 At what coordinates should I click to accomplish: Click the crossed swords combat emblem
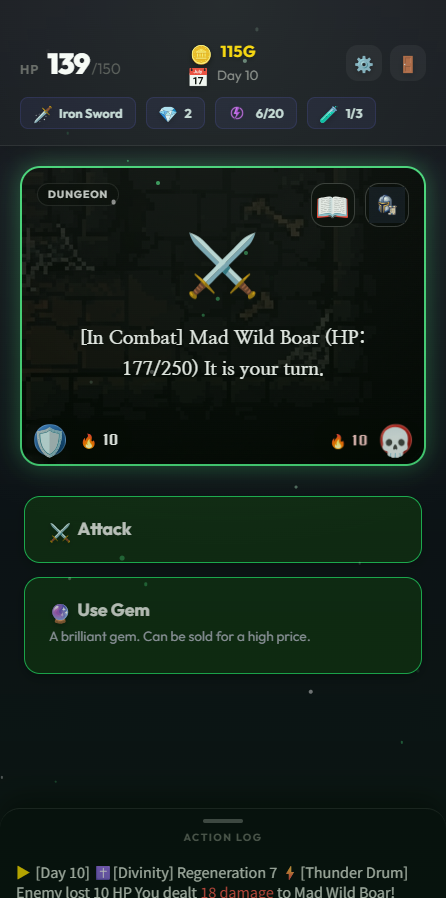[222, 266]
